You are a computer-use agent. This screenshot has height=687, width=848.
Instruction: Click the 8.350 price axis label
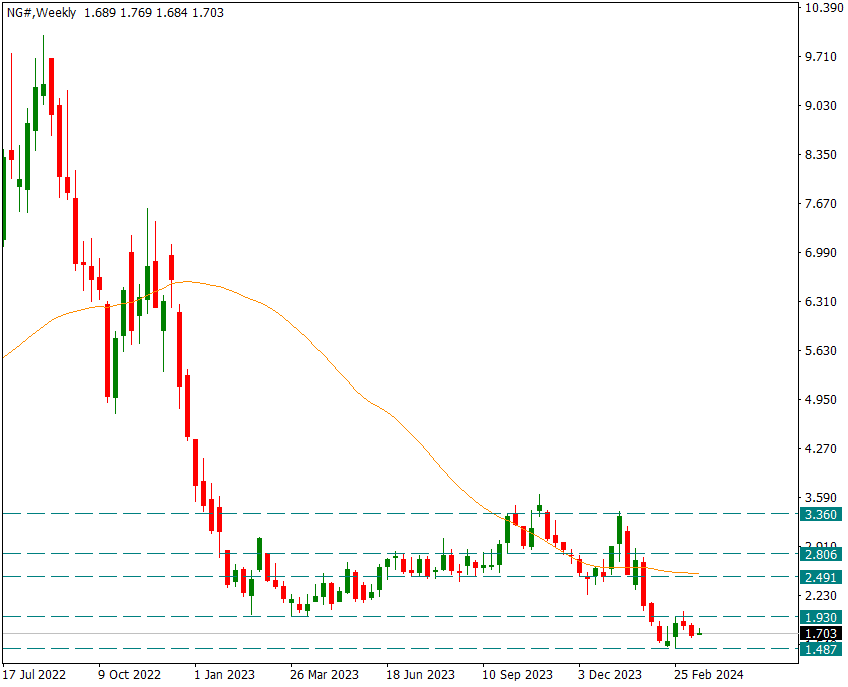coord(821,155)
